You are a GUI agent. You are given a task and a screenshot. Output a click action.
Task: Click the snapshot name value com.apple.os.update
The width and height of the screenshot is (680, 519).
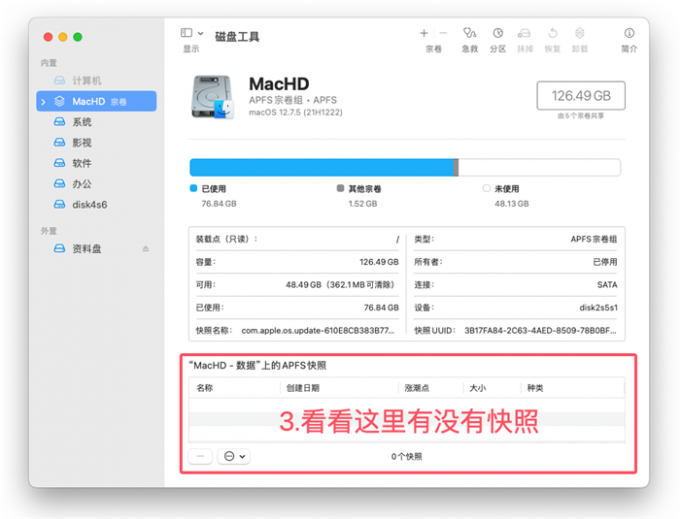[x=318, y=330]
